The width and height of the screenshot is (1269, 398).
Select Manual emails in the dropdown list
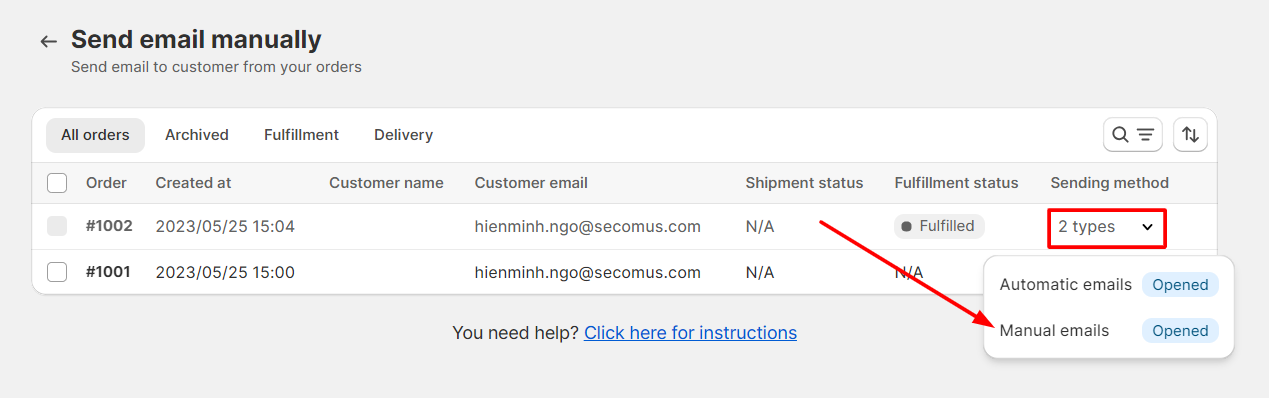coord(1054,331)
